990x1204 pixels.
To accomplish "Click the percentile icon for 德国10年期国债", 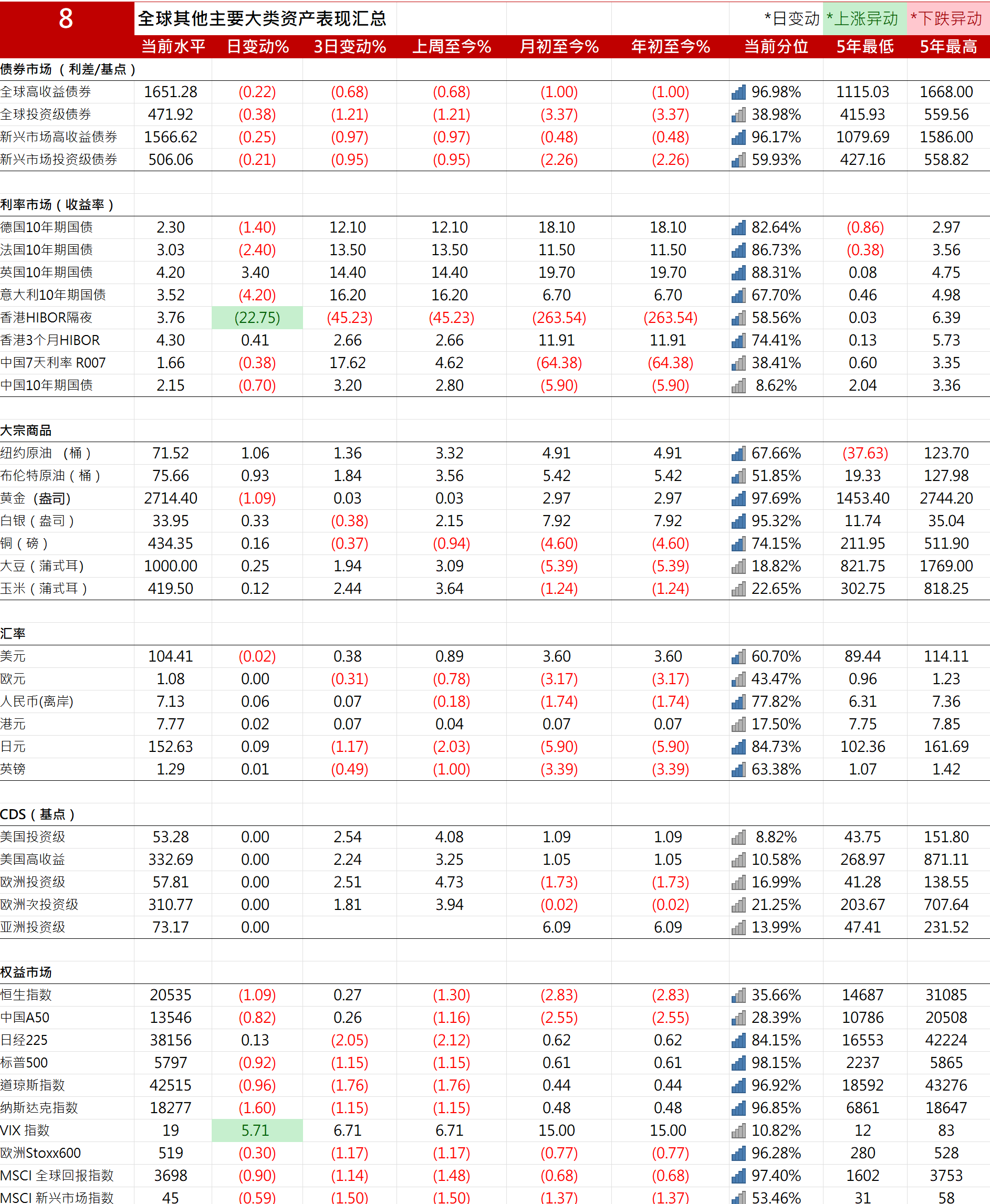I will click(x=738, y=227).
